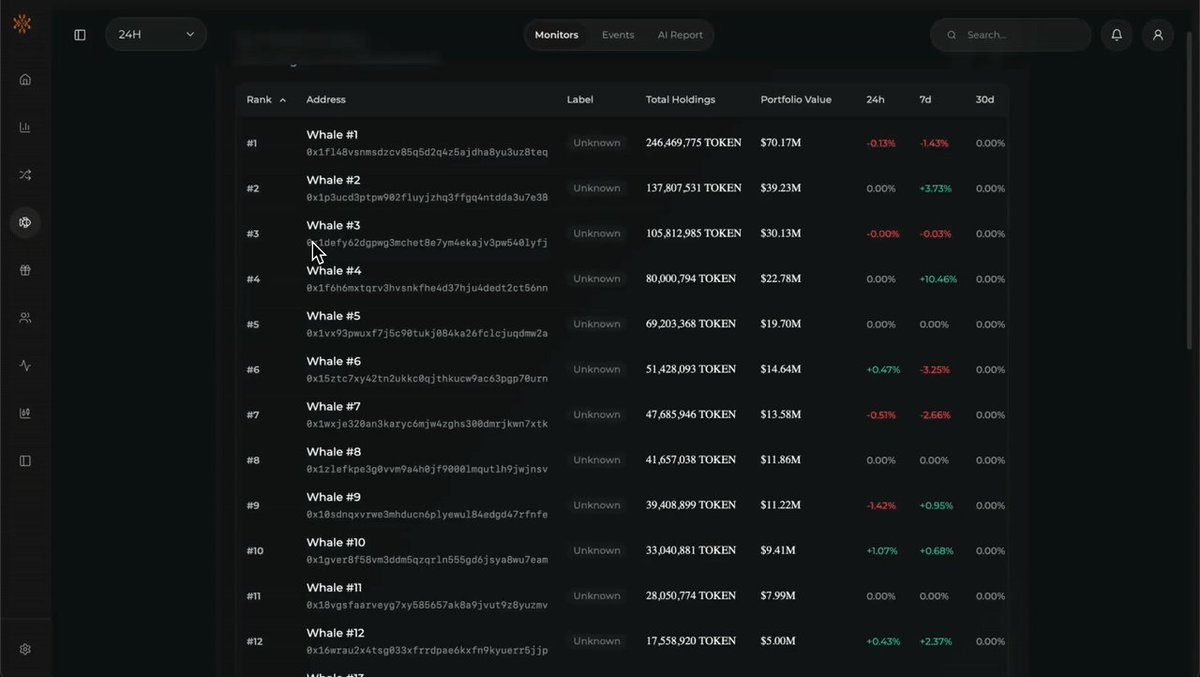This screenshot has height=677, width=1200.
Task: Click the +1.07% 24h change
Action: (x=883, y=550)
